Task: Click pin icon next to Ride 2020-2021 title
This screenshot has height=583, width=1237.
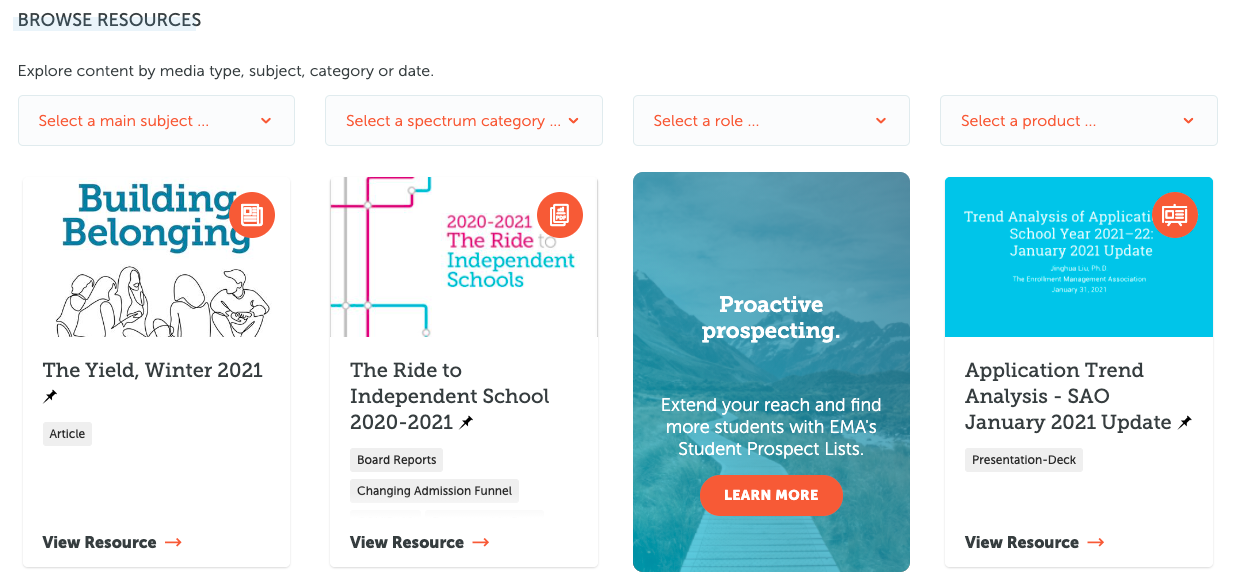Action: pyautogui.click(x=466, y=423)
